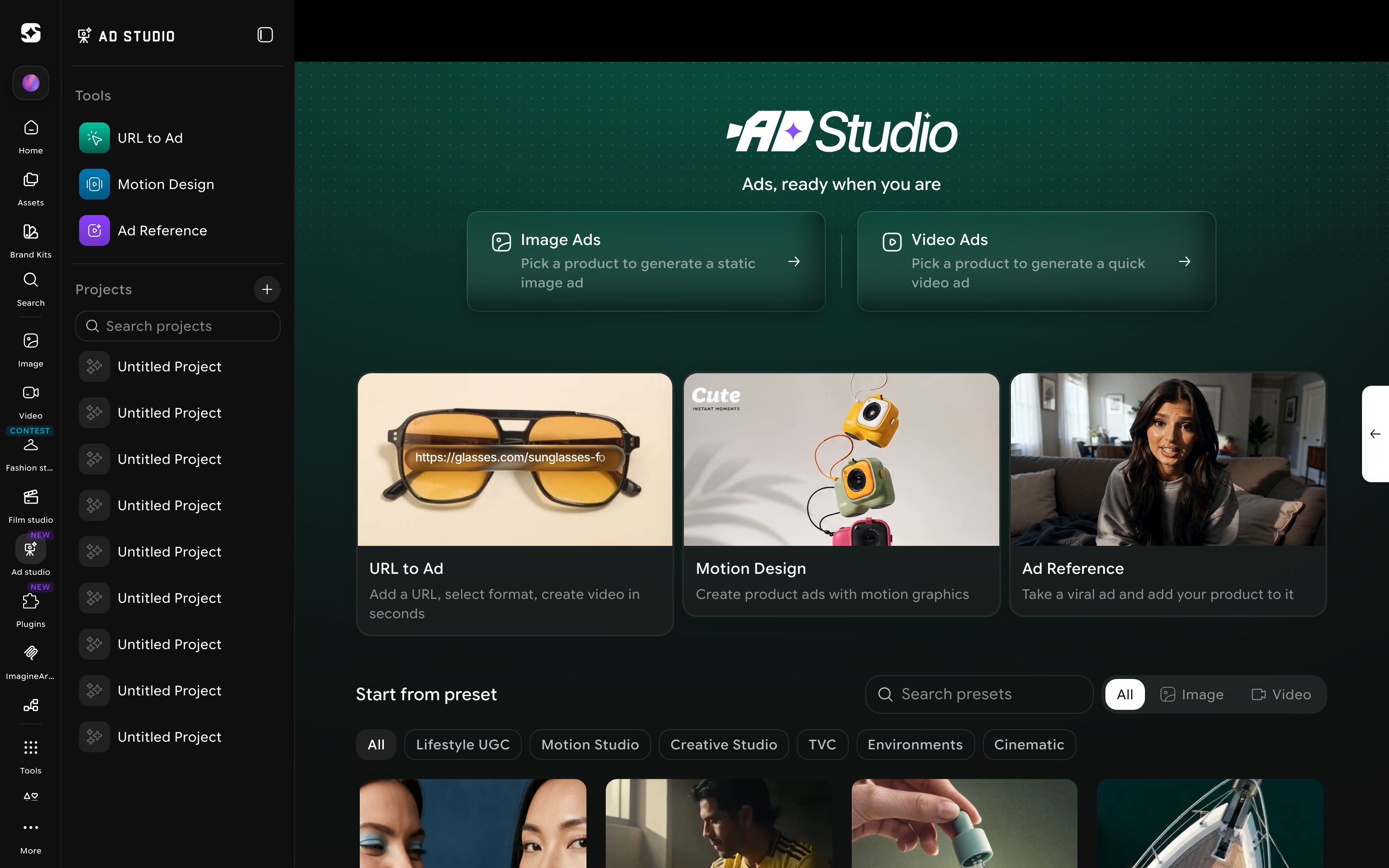Click the arrow on Image Ads card

coord(794,261)
